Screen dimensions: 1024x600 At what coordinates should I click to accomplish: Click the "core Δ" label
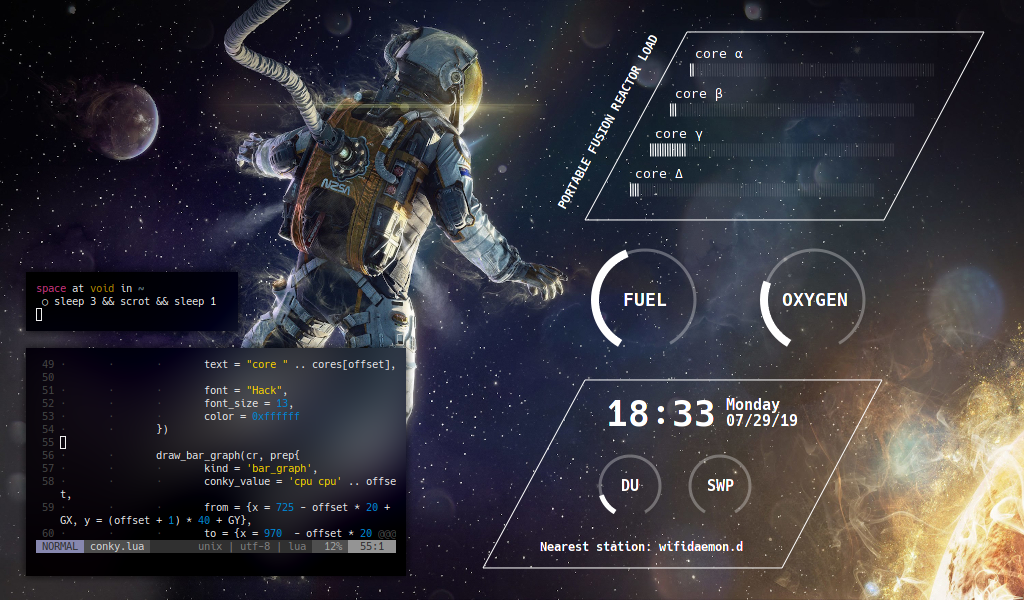point(659,174)
